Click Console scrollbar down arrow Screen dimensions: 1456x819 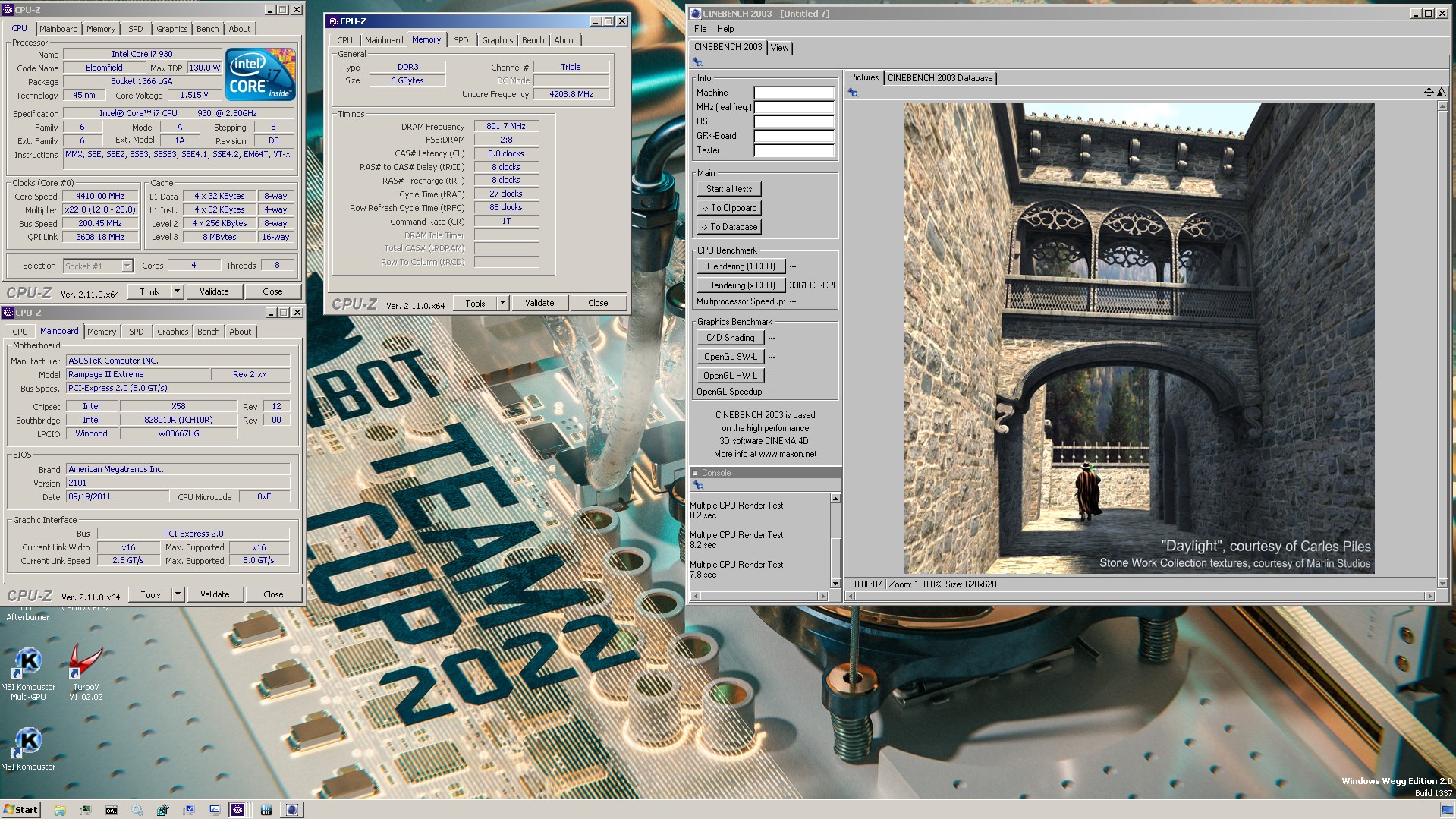pyautogui.click(x=835, y=584)
